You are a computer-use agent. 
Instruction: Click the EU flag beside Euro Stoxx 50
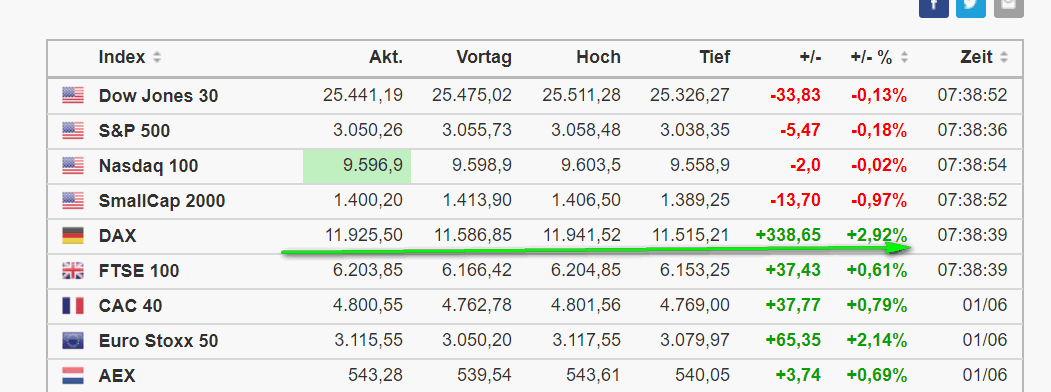73,341
